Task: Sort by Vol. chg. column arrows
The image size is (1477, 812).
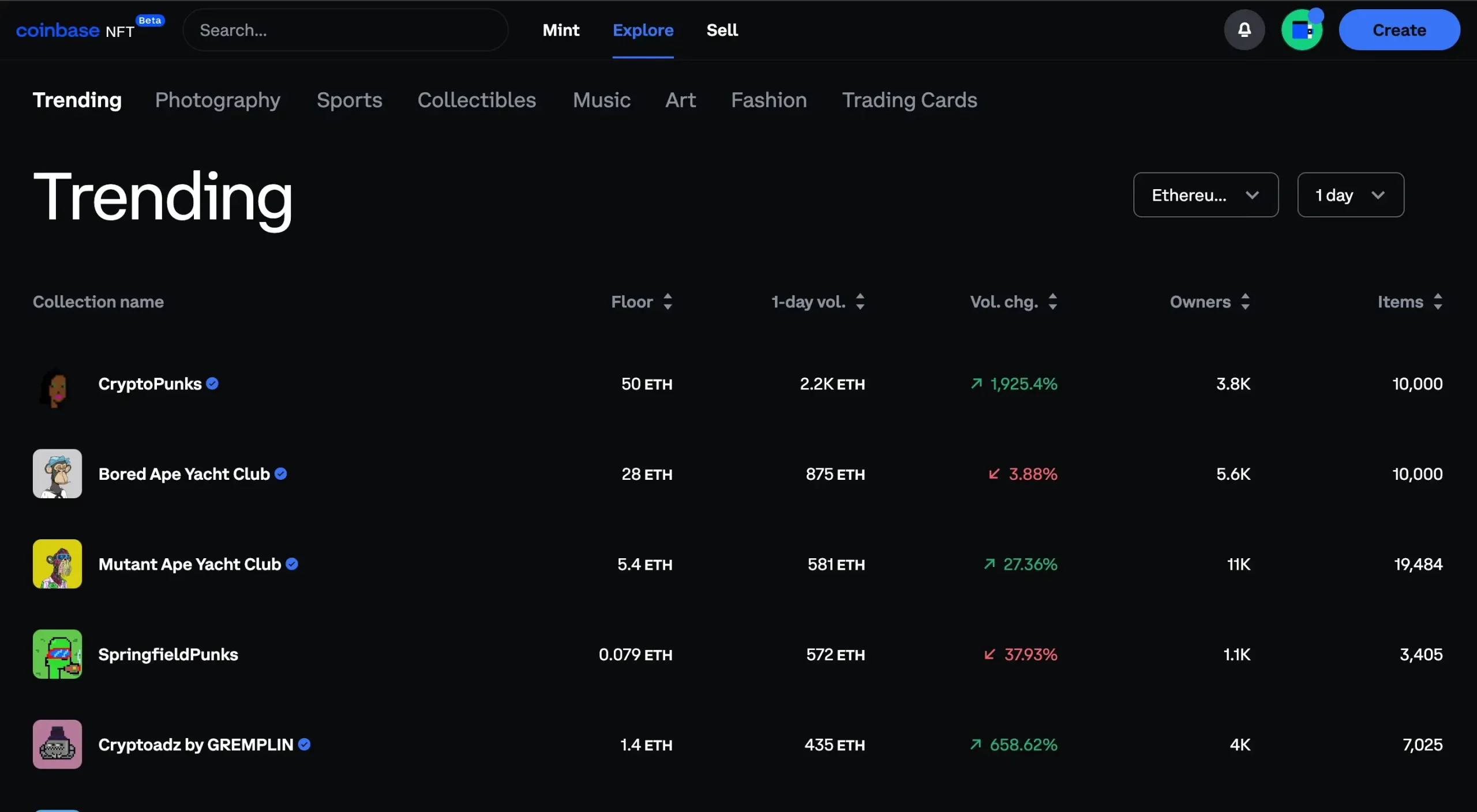Action: click(x=1052, y=302)
